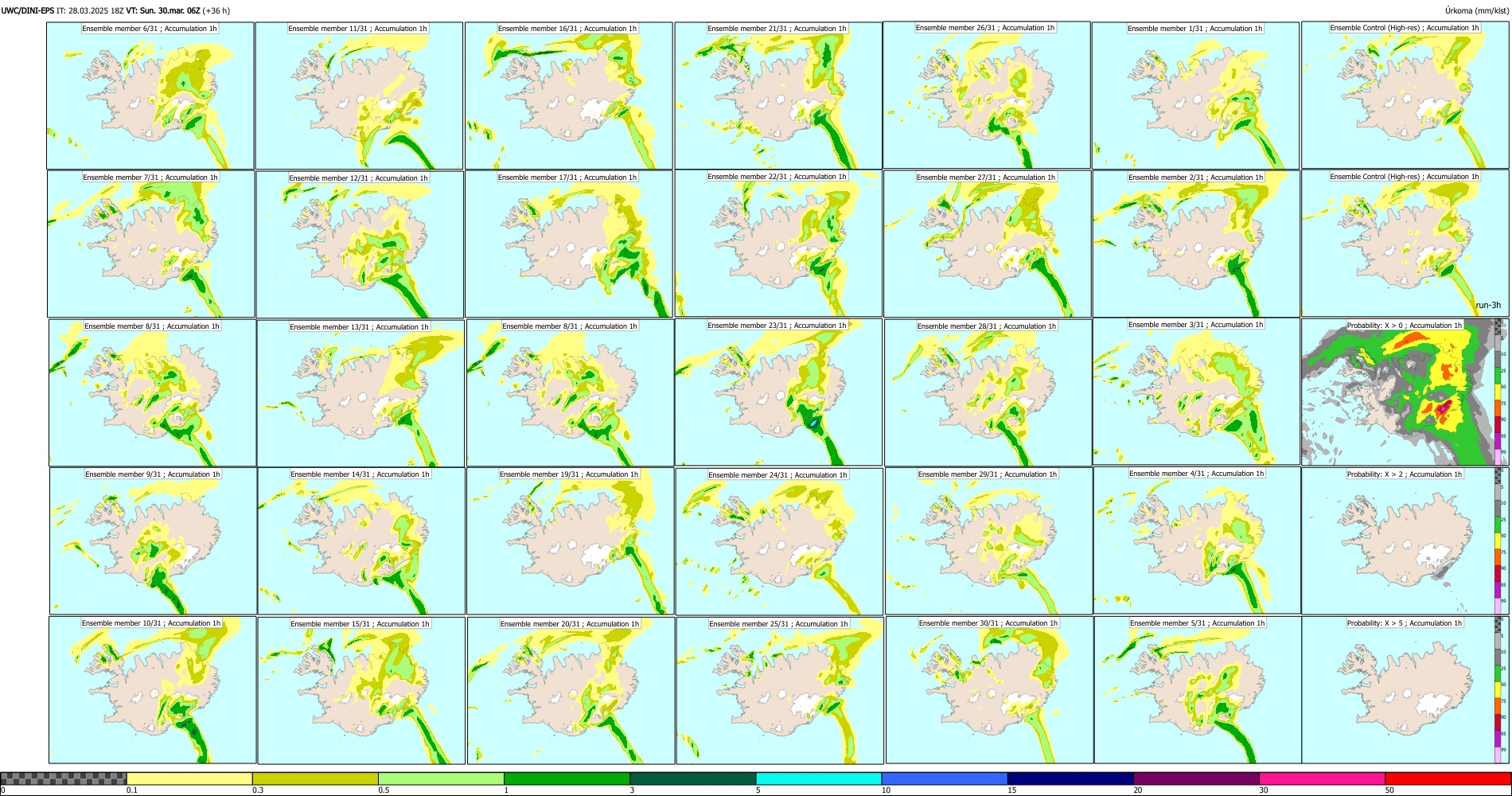Pick the navy 15–20 legend swatch
Viewport: 1512px width, 796px height.
(1070, 778)
